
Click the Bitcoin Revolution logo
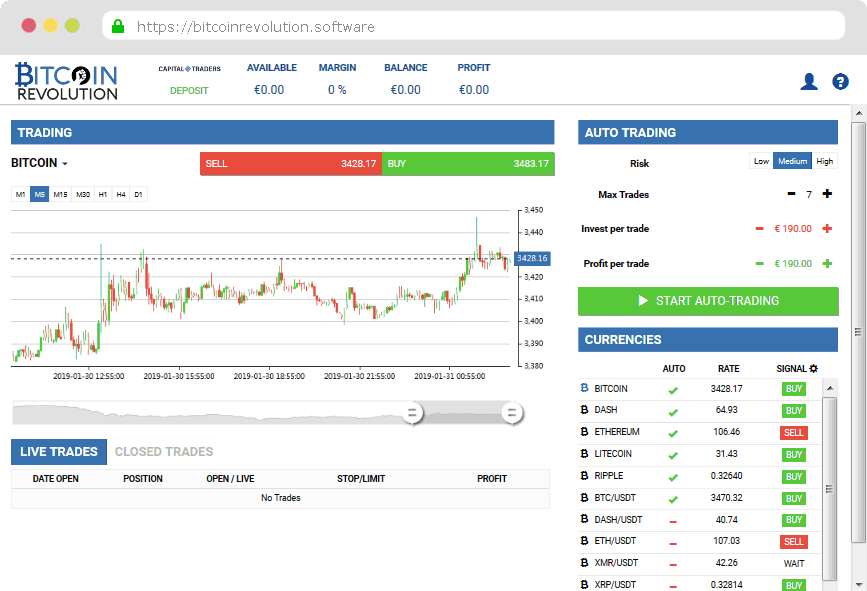[x=66, y=81]
